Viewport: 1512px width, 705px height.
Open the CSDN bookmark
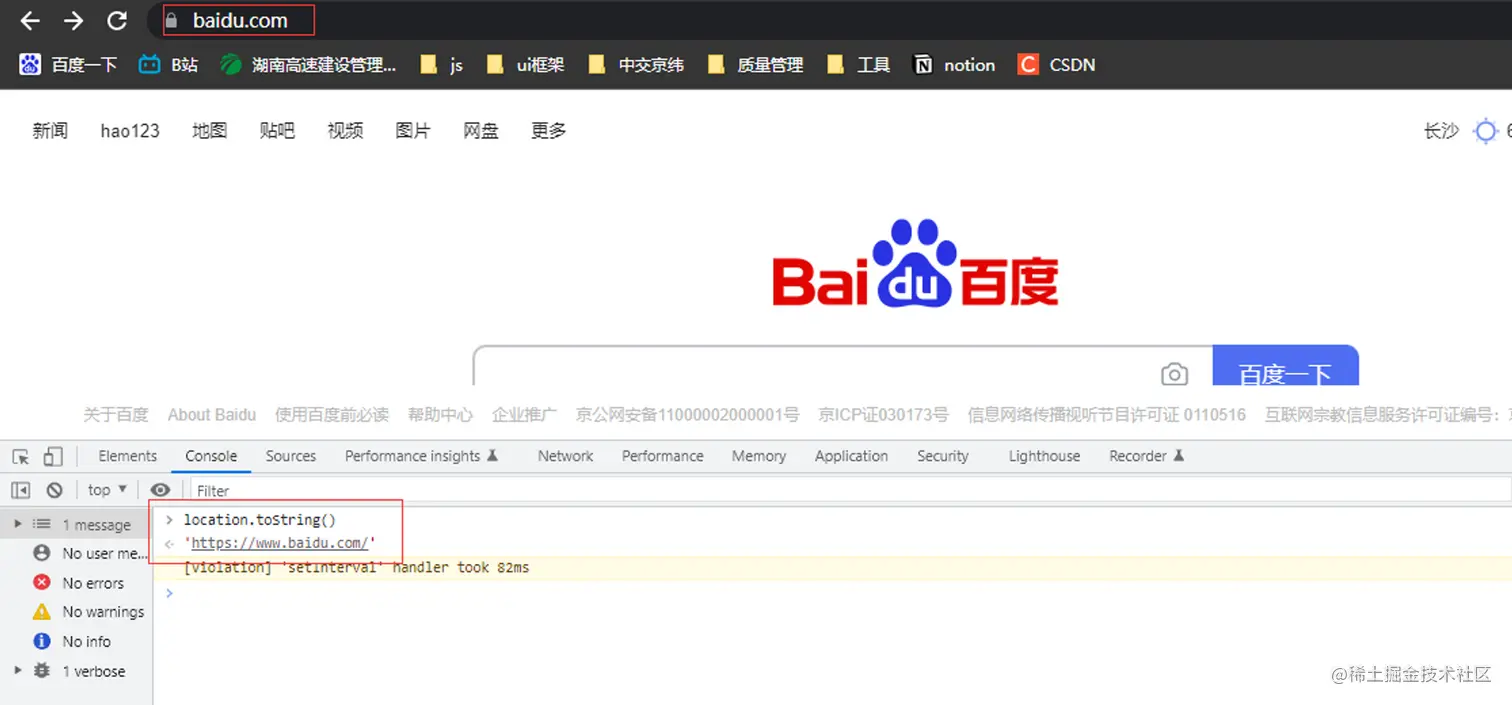click(1056, 65)
